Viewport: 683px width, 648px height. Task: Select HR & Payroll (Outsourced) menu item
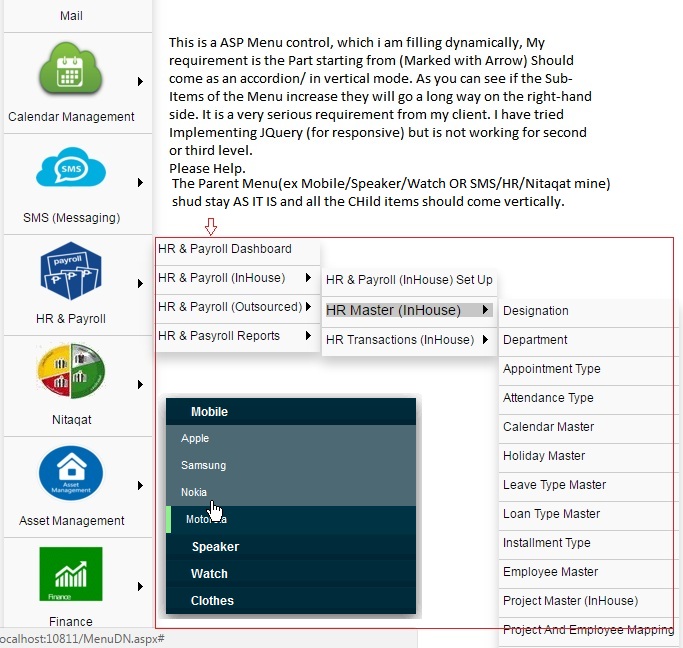238,307
